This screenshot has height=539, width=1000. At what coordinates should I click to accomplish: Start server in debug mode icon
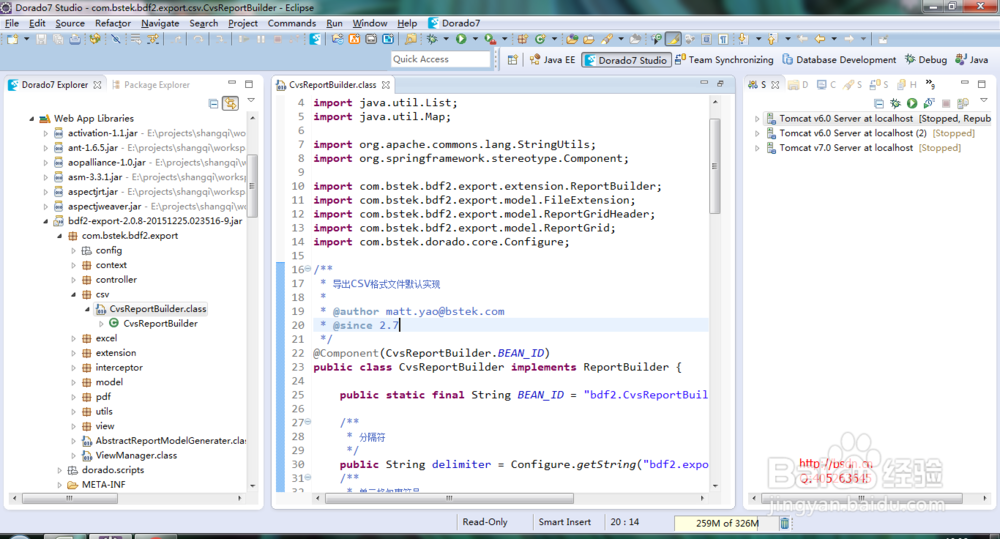pos(896,103)
